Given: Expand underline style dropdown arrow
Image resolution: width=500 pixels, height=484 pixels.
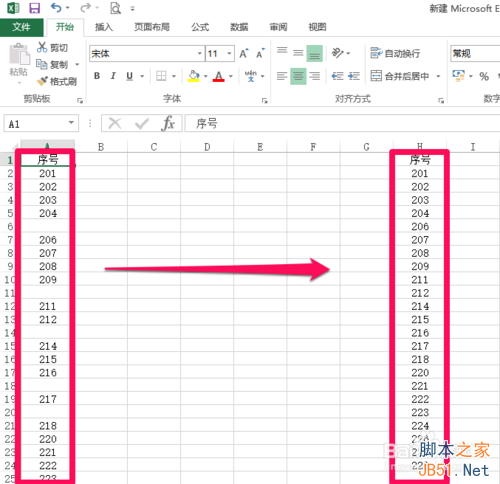Looking at the screenshot, I should 142,76.
